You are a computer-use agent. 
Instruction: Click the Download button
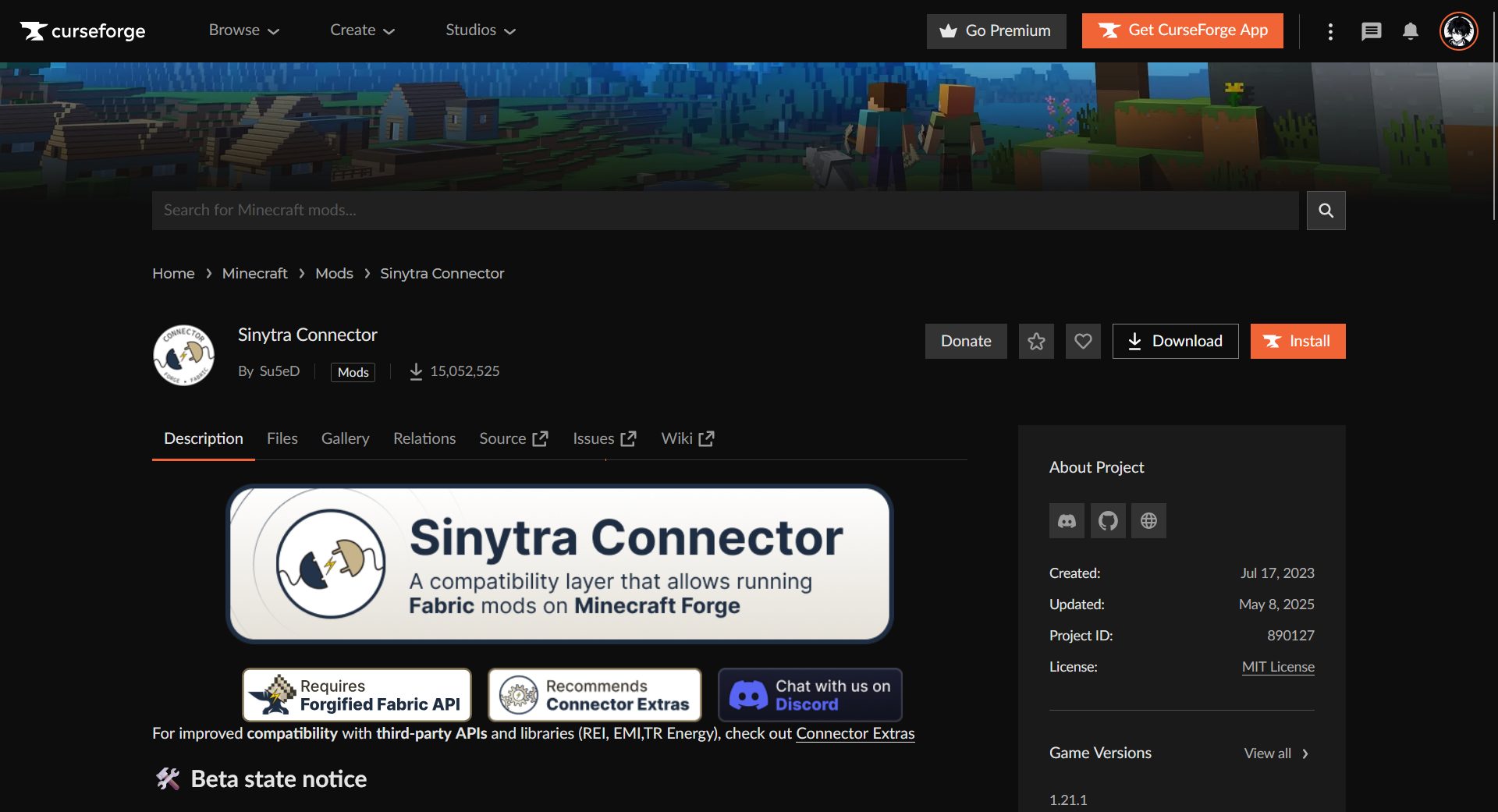tap(1175, 341)
